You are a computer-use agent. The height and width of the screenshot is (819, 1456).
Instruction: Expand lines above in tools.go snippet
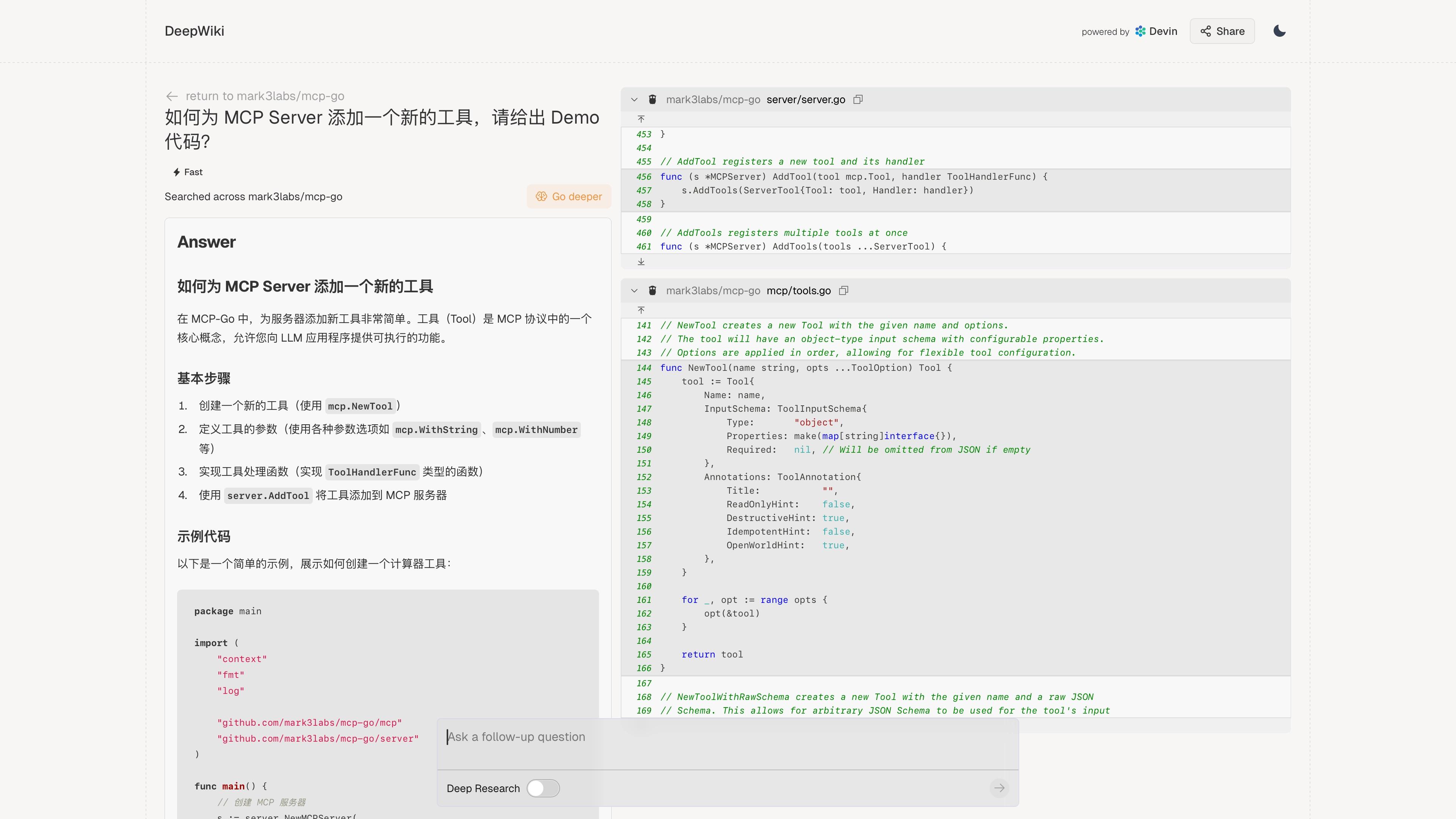pyautogui.click(x=641, y=310)
